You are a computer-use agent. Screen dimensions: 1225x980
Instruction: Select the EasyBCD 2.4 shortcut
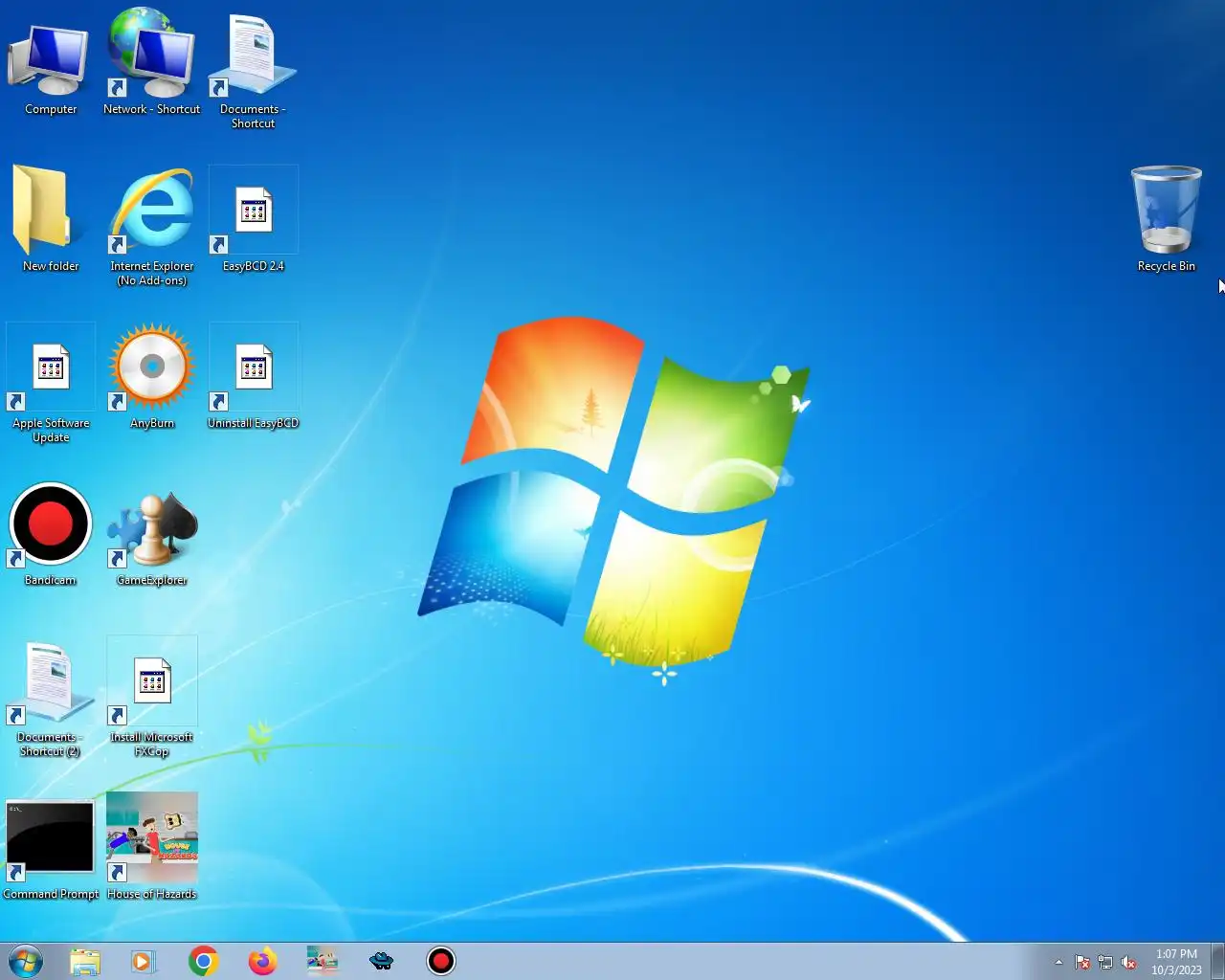tap(253, 220)
